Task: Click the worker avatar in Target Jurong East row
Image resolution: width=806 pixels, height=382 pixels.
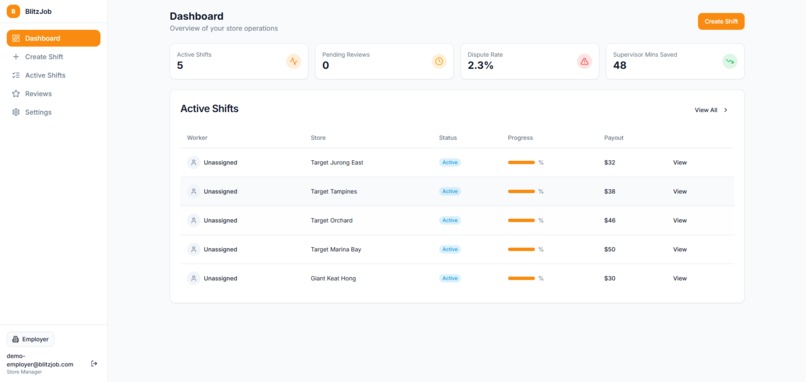Action: point(193,162)
